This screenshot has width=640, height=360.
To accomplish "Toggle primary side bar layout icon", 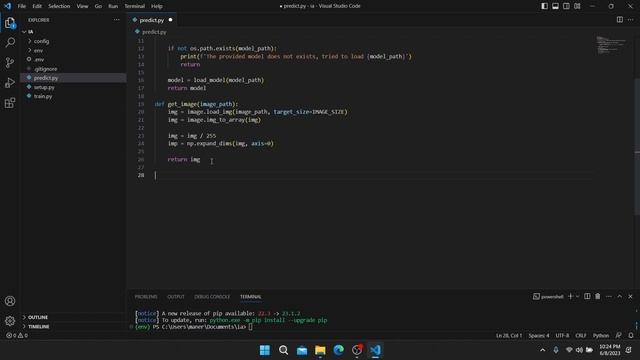I will point(544,6).
